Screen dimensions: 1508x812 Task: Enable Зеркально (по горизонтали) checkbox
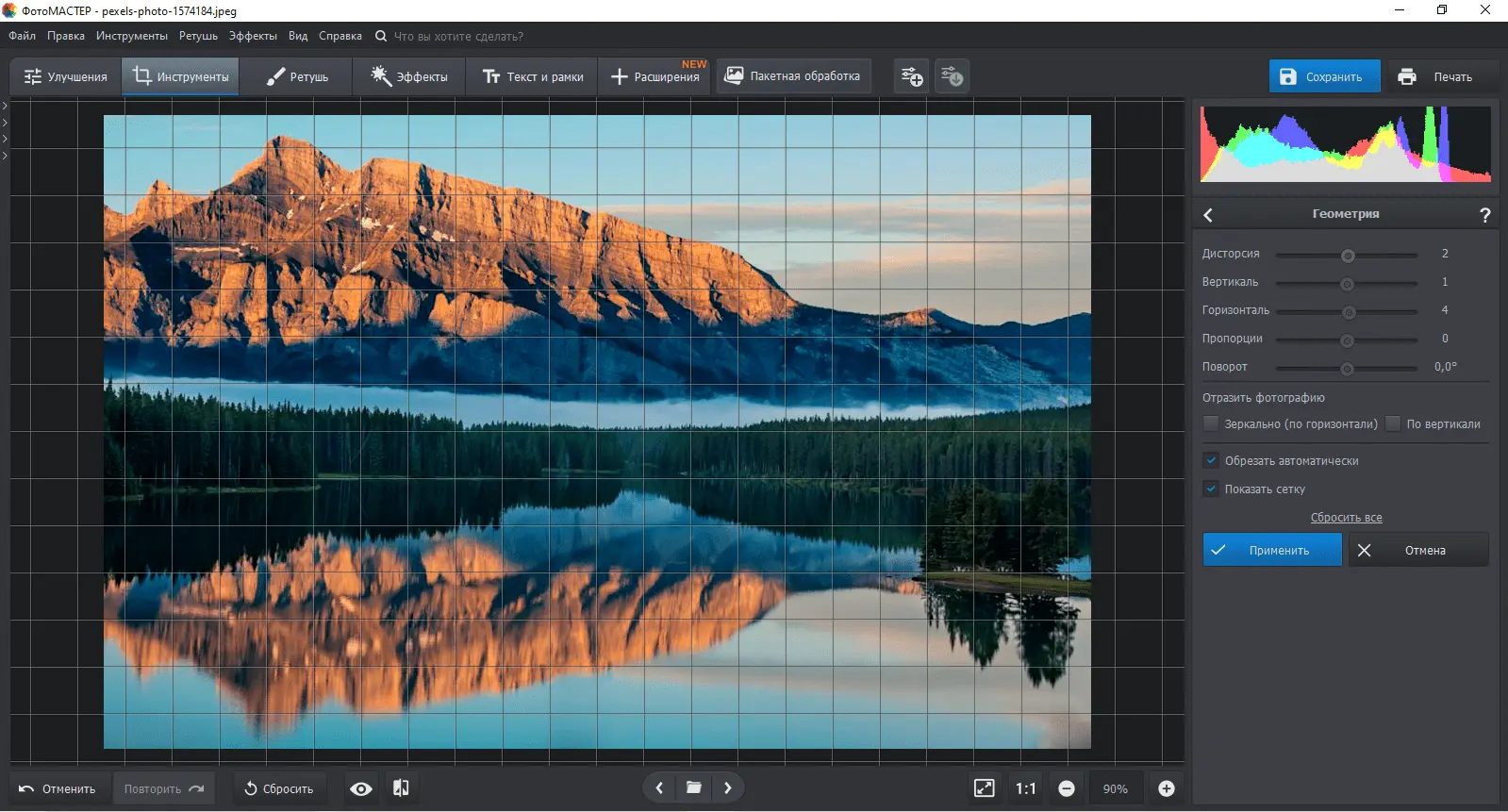(1211, 424)
